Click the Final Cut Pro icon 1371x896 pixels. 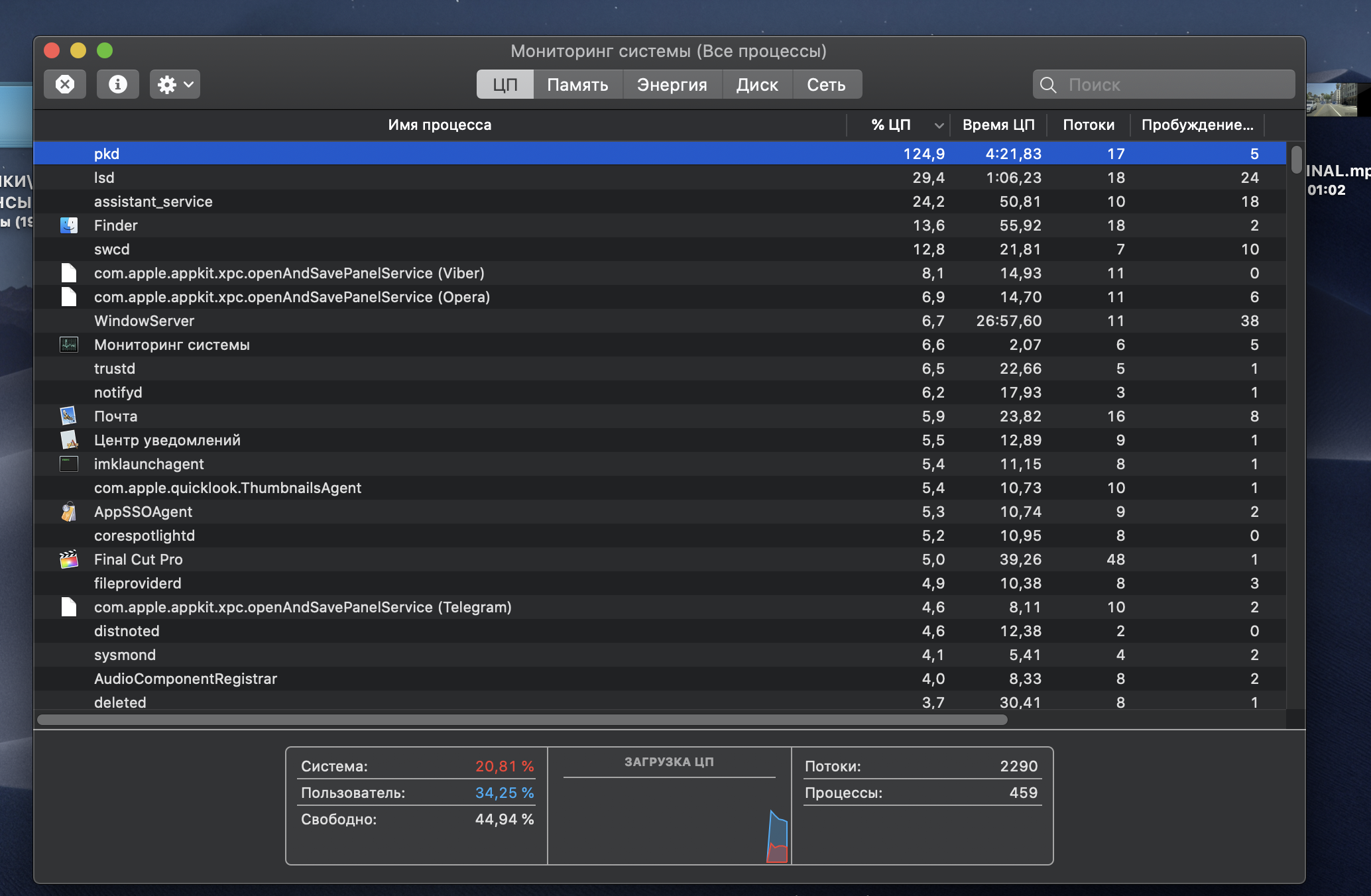click(69, 559)
